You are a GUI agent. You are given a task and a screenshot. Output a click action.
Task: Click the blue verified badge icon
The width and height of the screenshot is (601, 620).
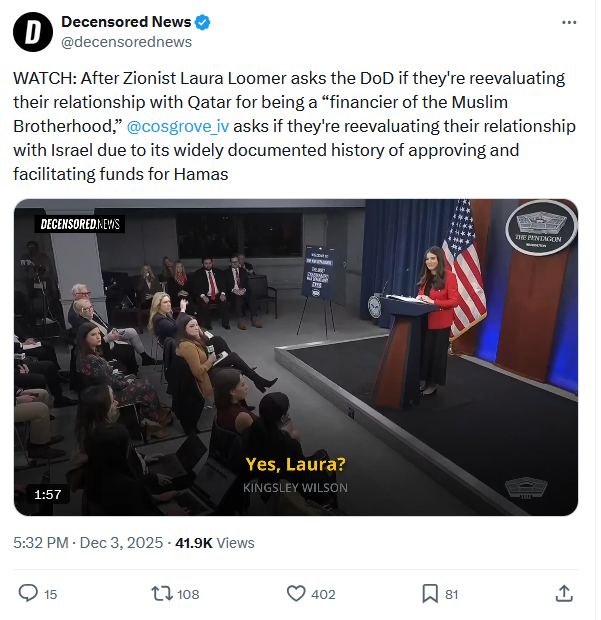[200, 22]
